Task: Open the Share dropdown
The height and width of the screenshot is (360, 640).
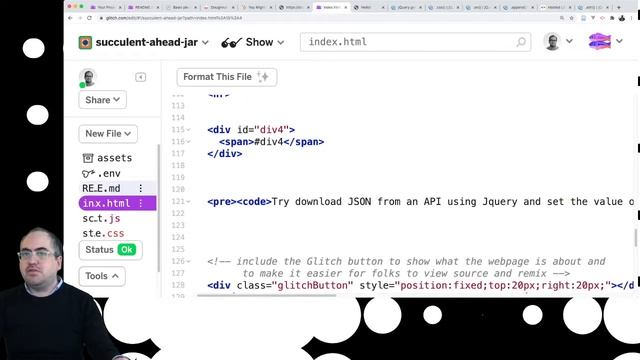Action: 102,100
